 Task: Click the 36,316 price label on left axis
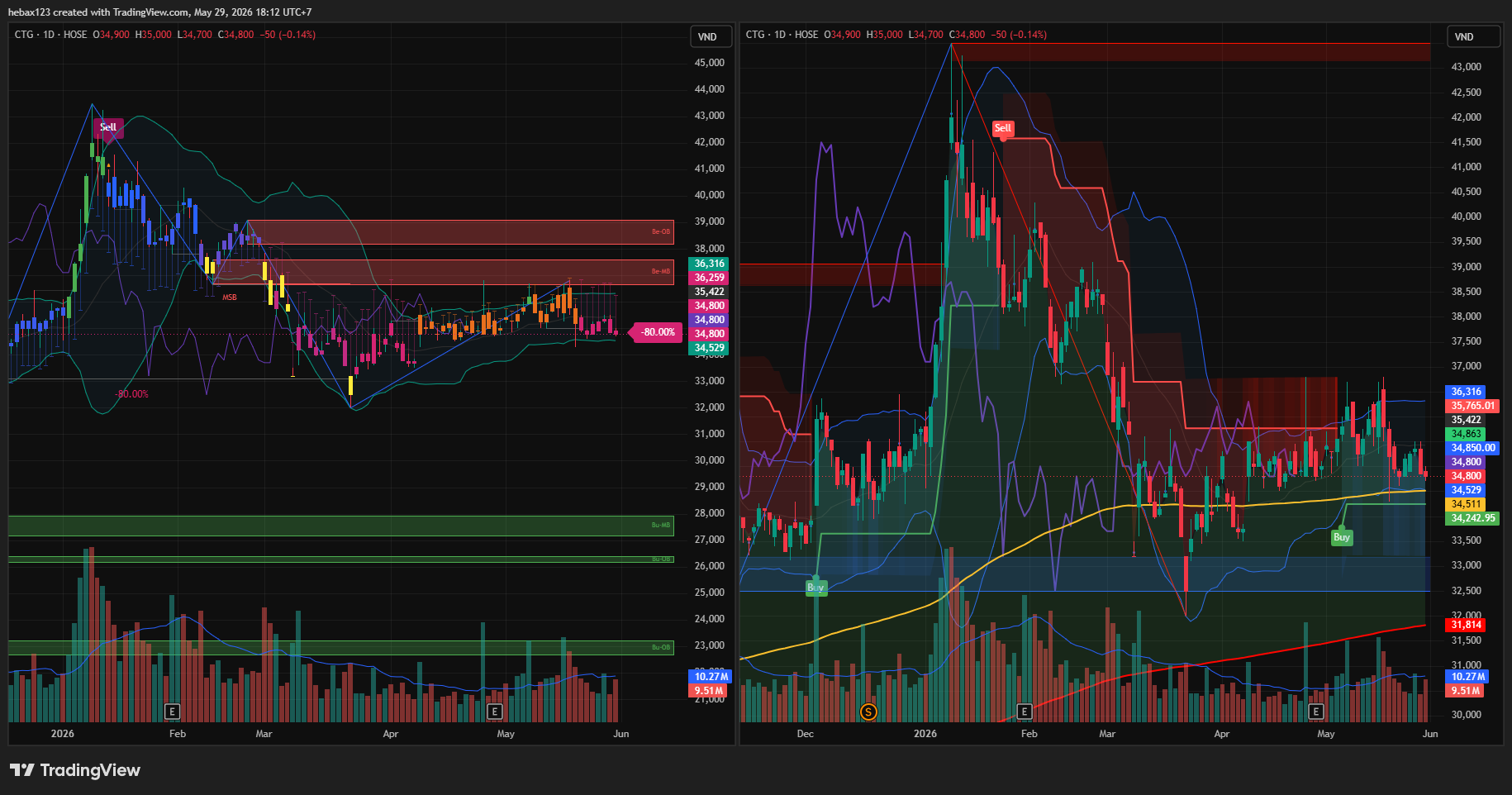(x=709, y=264)
